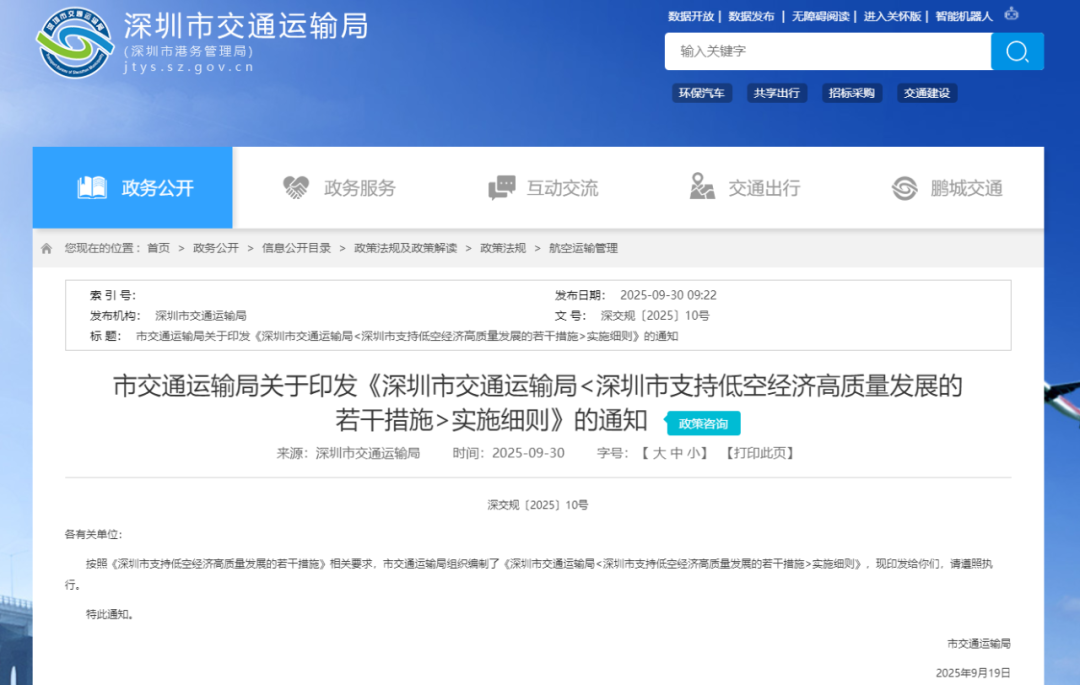
Task: Open the 招标采购 quick tag
Action: point(851,93)
